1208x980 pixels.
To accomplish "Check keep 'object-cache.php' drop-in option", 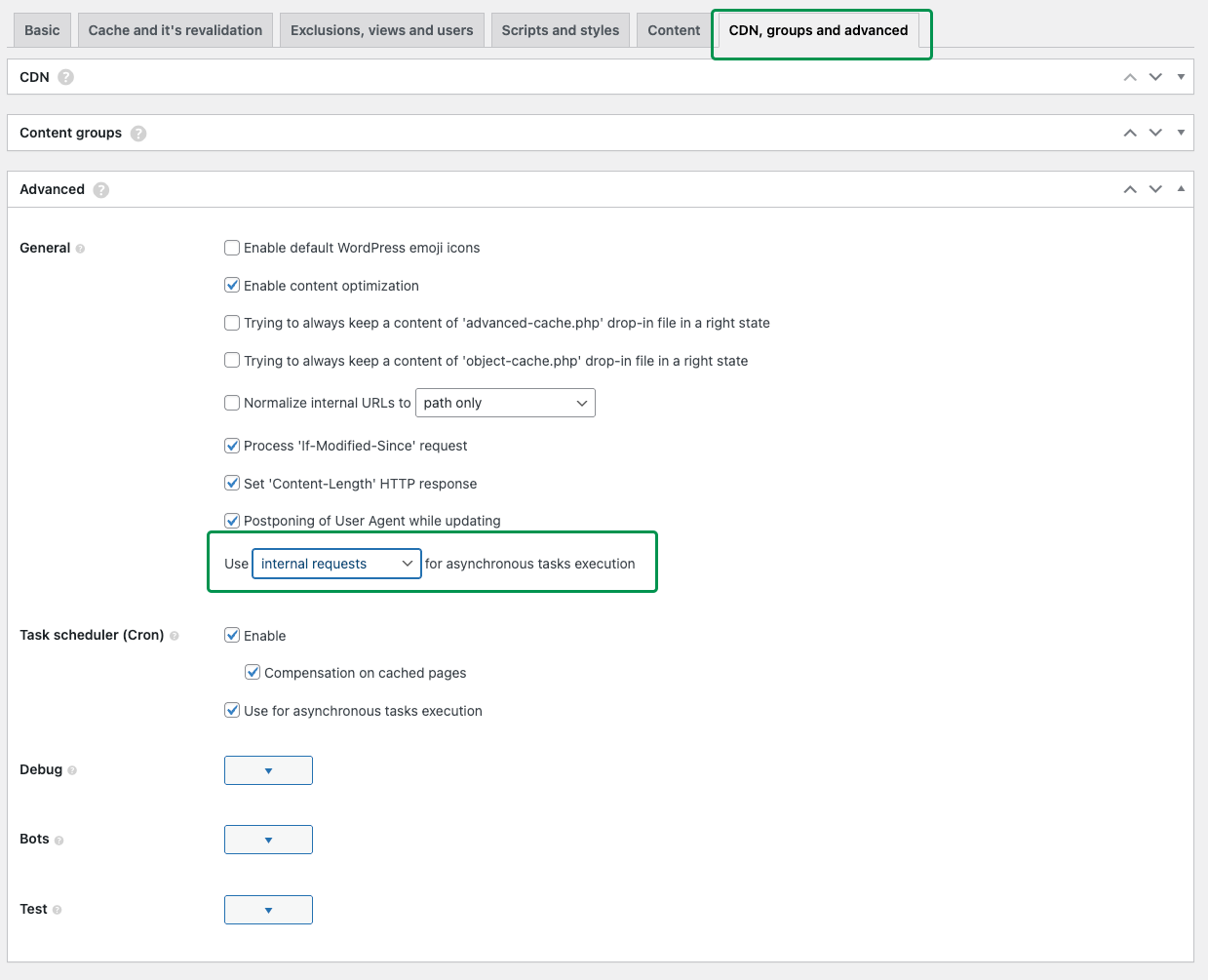I will (x=232, y=361).
